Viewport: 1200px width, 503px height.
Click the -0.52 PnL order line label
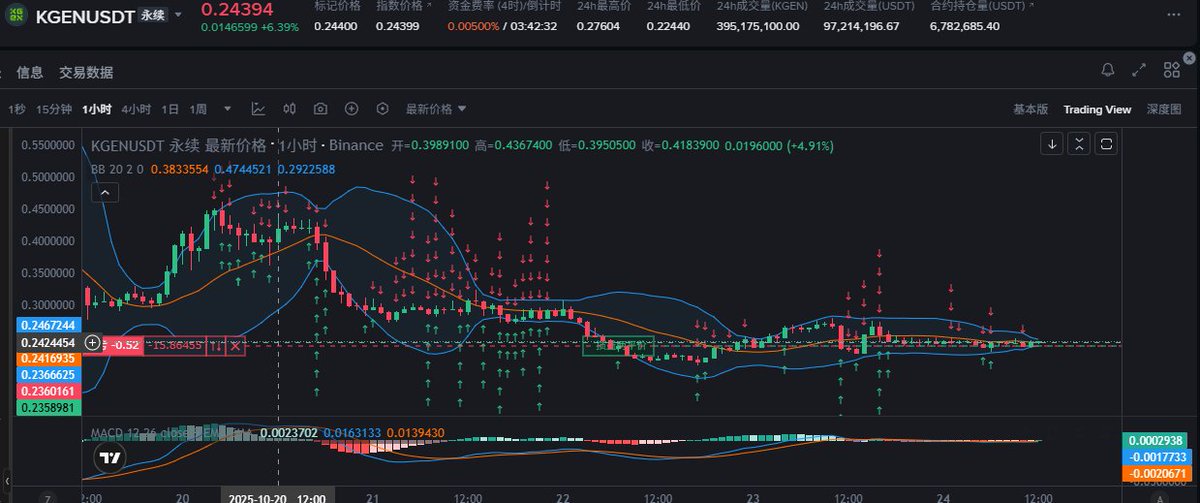125,345
